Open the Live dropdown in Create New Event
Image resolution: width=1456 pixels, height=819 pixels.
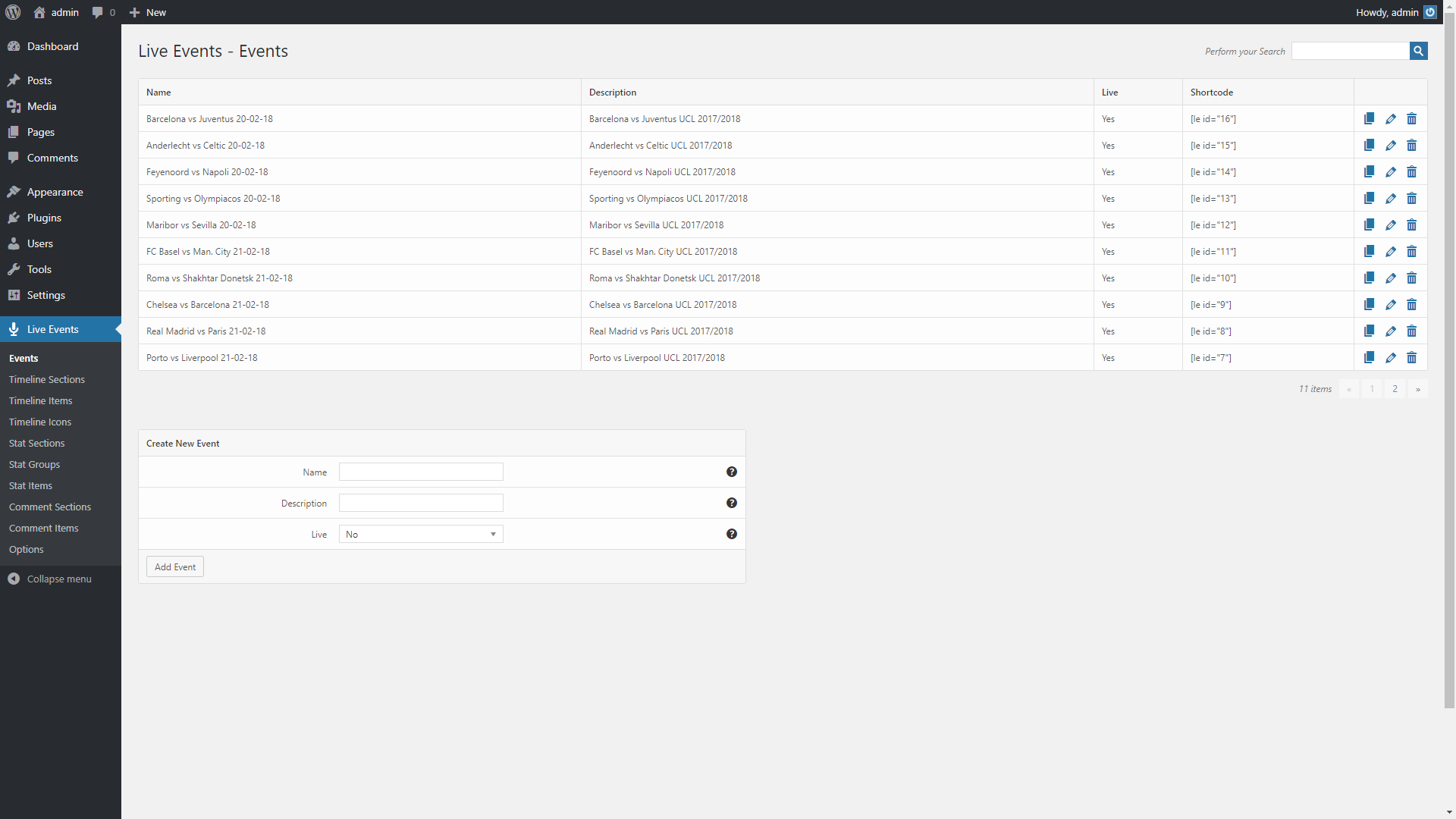(420, 534)
